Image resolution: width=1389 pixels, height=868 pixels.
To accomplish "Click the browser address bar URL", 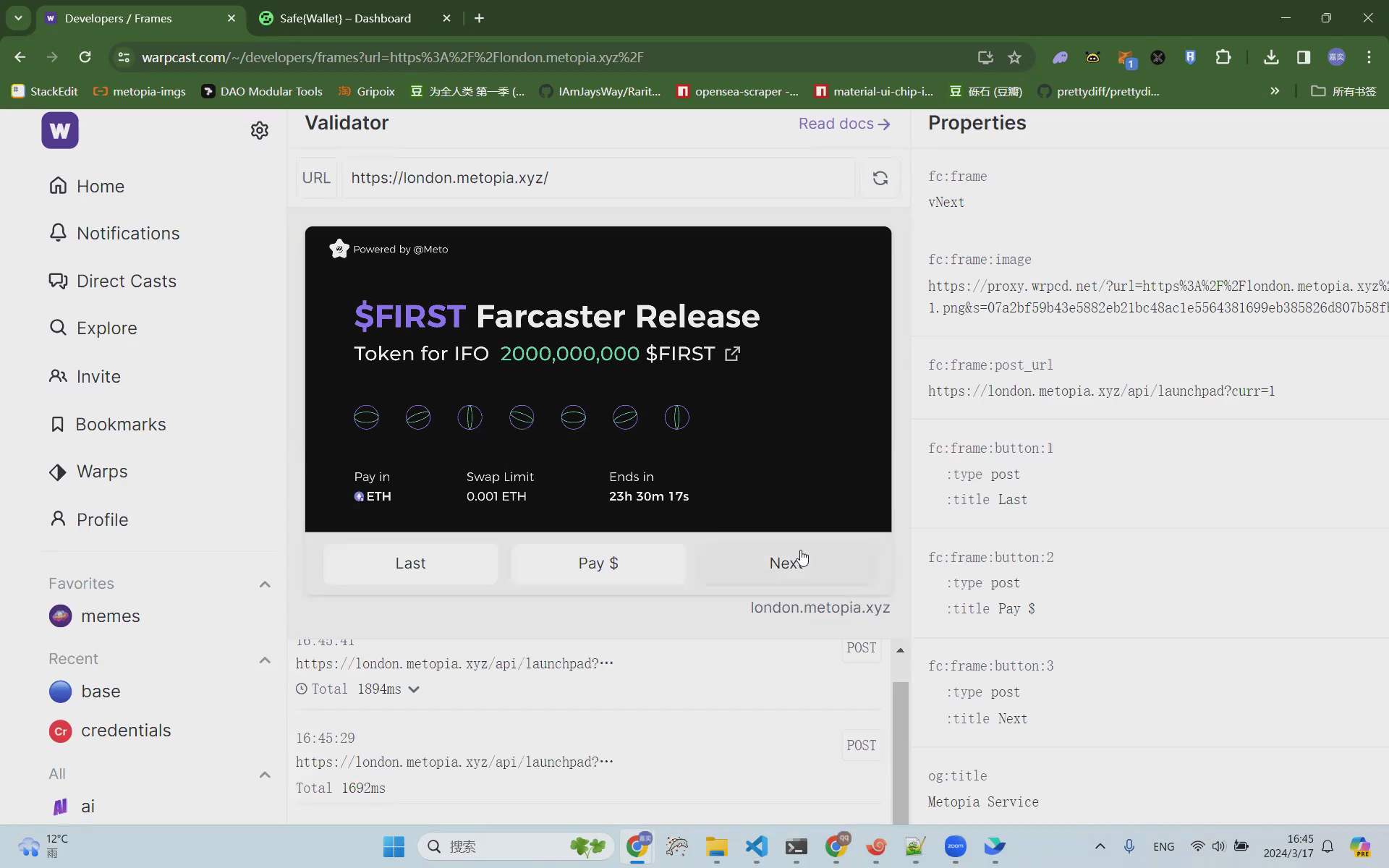I will (392, 57).
